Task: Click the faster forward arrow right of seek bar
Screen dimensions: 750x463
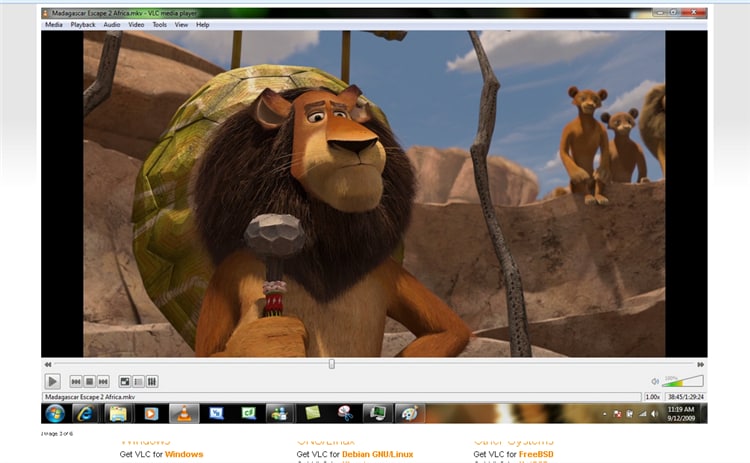Action: pyautogui.click(x=700, y=364)
